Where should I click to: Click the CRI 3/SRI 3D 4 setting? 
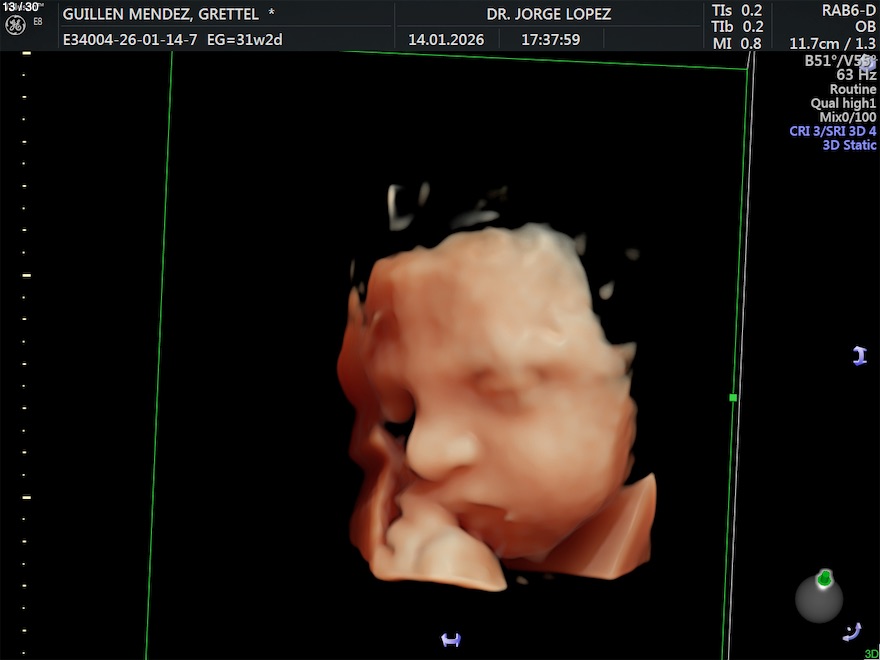[x=832, y=131]
